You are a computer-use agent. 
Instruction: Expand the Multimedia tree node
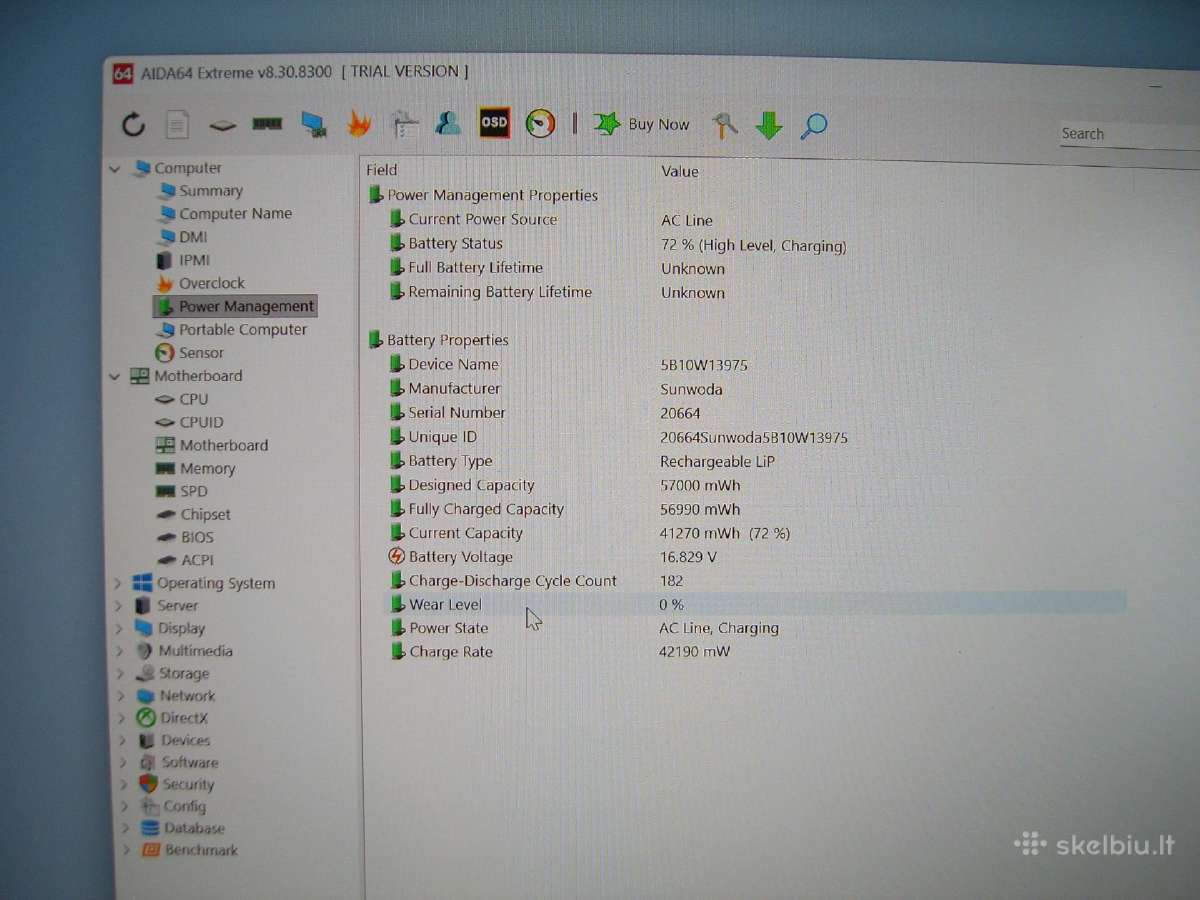120,651
